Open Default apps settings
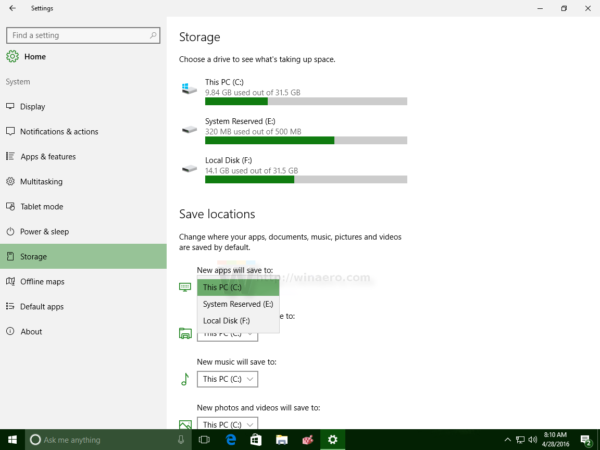The height and width of the screenshot is (450, 600). point(83,307)
